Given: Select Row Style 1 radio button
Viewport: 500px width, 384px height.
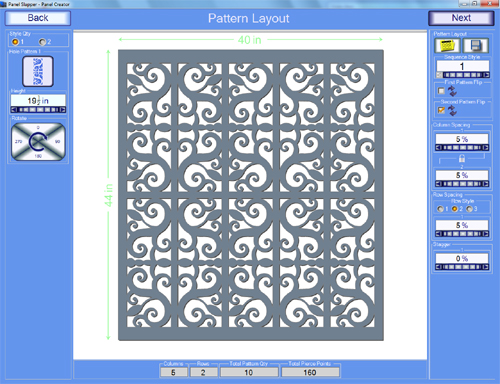Looking at the screenshot, I should pyautogui.click(x=440, y=209).
